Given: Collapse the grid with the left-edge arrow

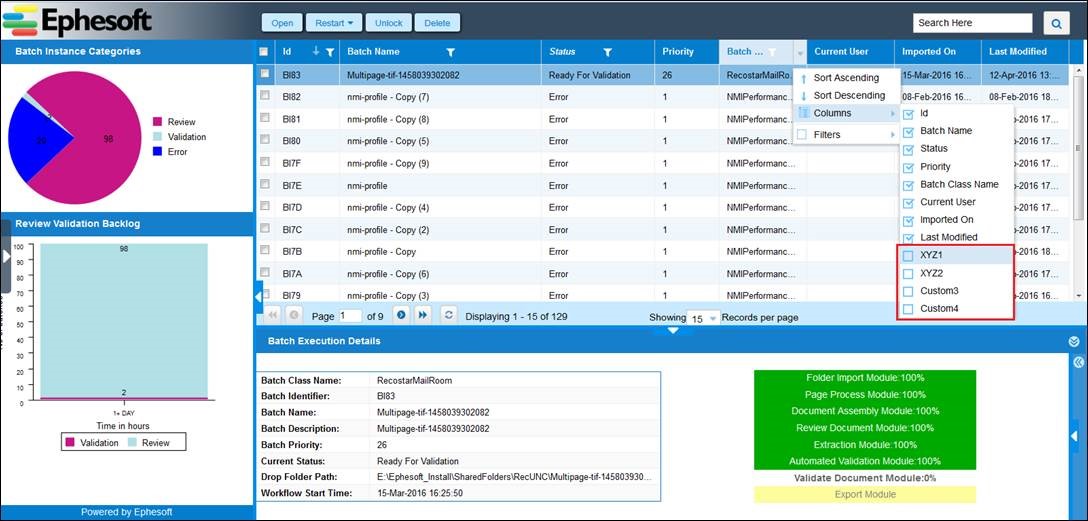Looking at the screenshot, I should click(x=259, y=296).
